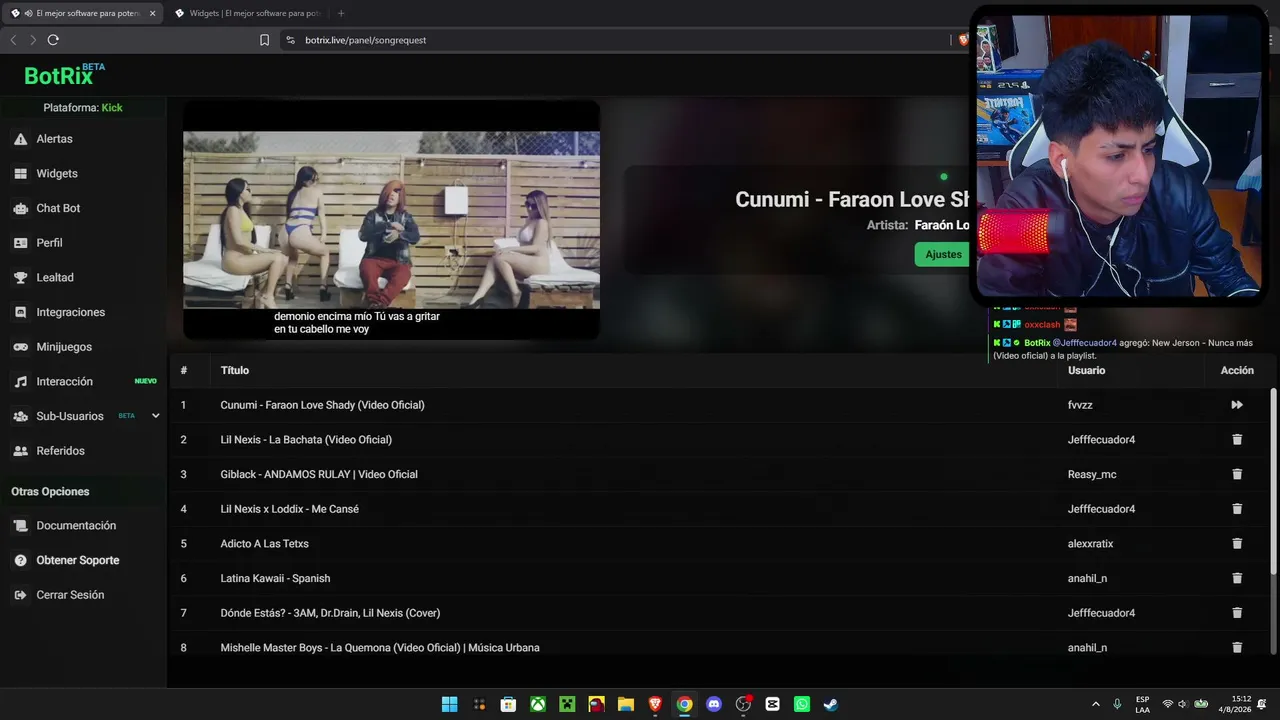Click the Obtener Soporte question icon
1280x720 pixels.
click(x=20, y=561)
